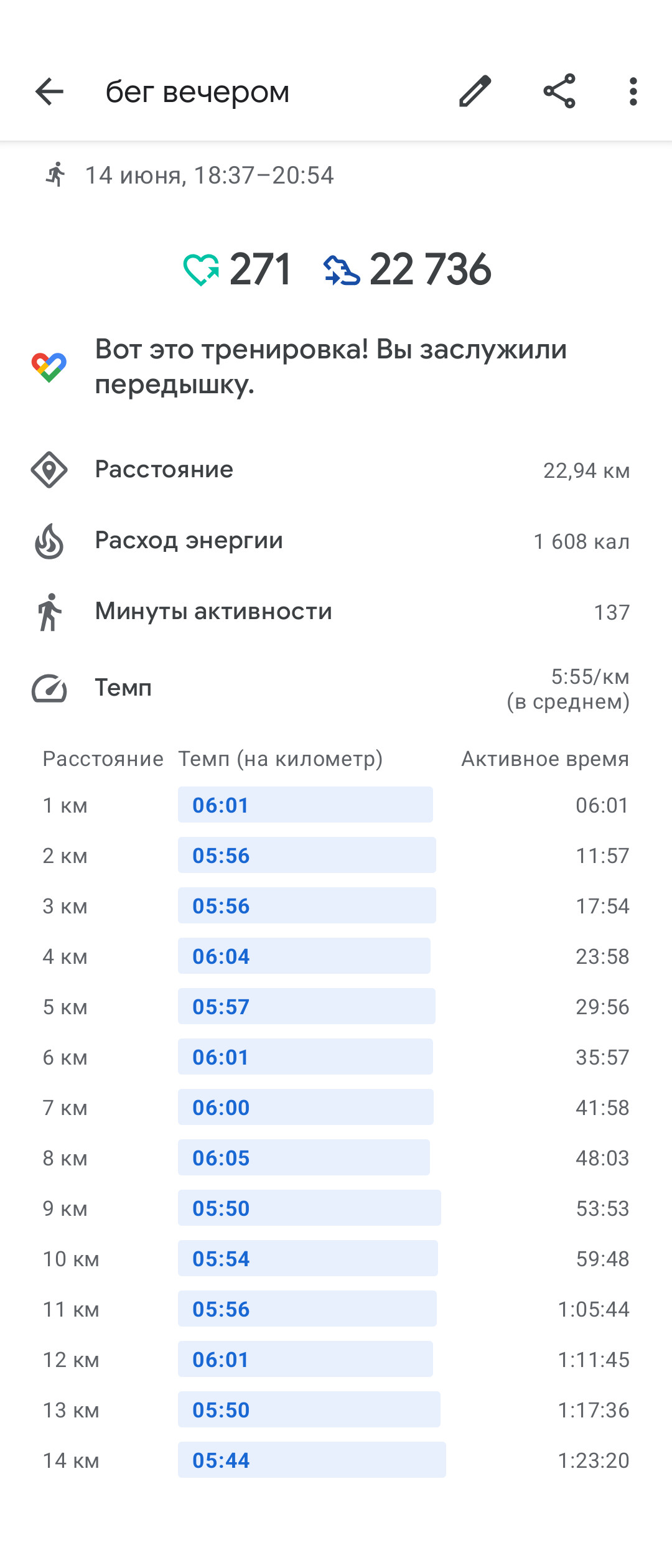The height and width of the screenshot is (1568, 672).
Task: Tap the Google Fit heart logo
Action: [x=49, y=367]
